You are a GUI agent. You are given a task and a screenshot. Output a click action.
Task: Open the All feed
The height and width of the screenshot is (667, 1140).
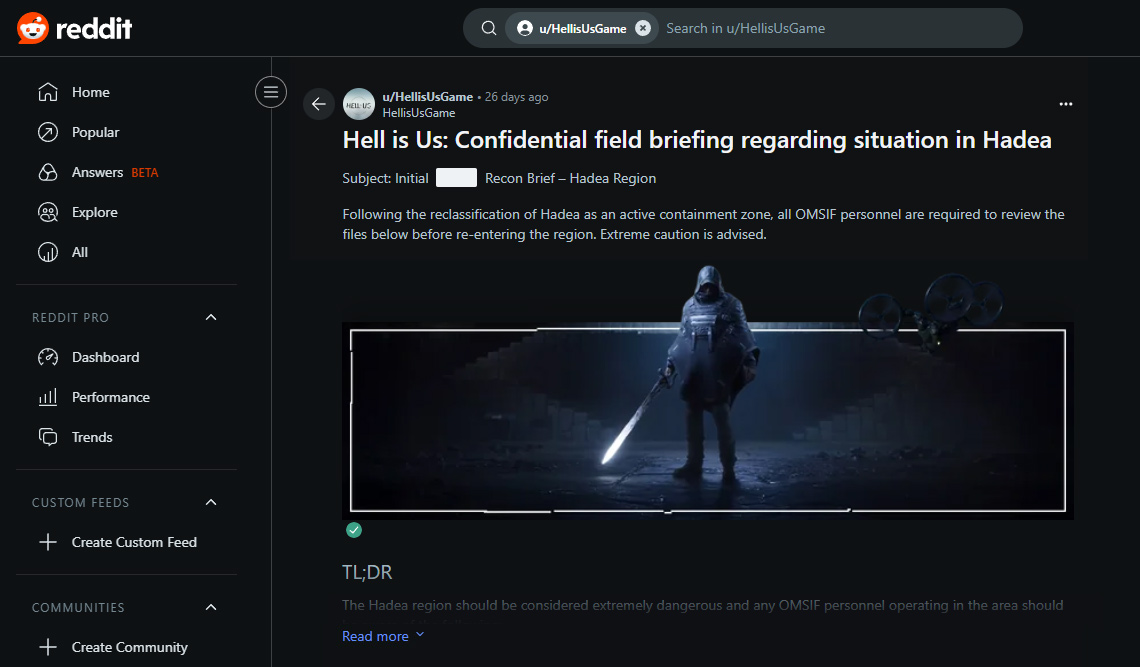[x=80, y=252]
